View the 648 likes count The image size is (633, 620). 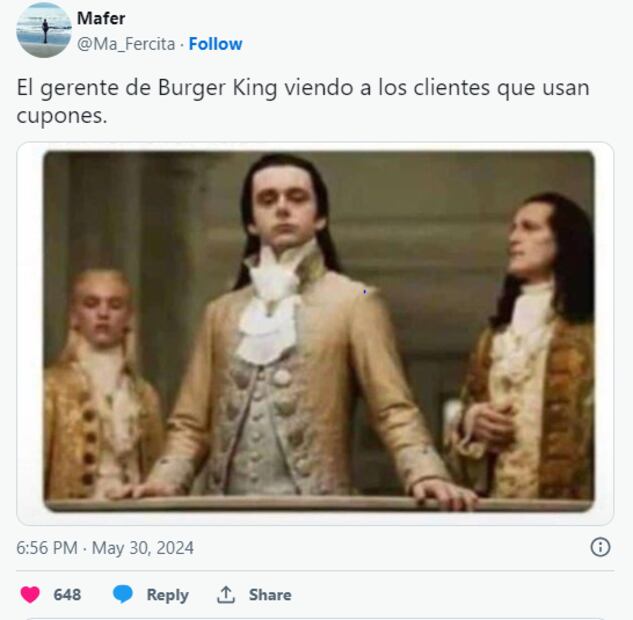pos(67,595)
